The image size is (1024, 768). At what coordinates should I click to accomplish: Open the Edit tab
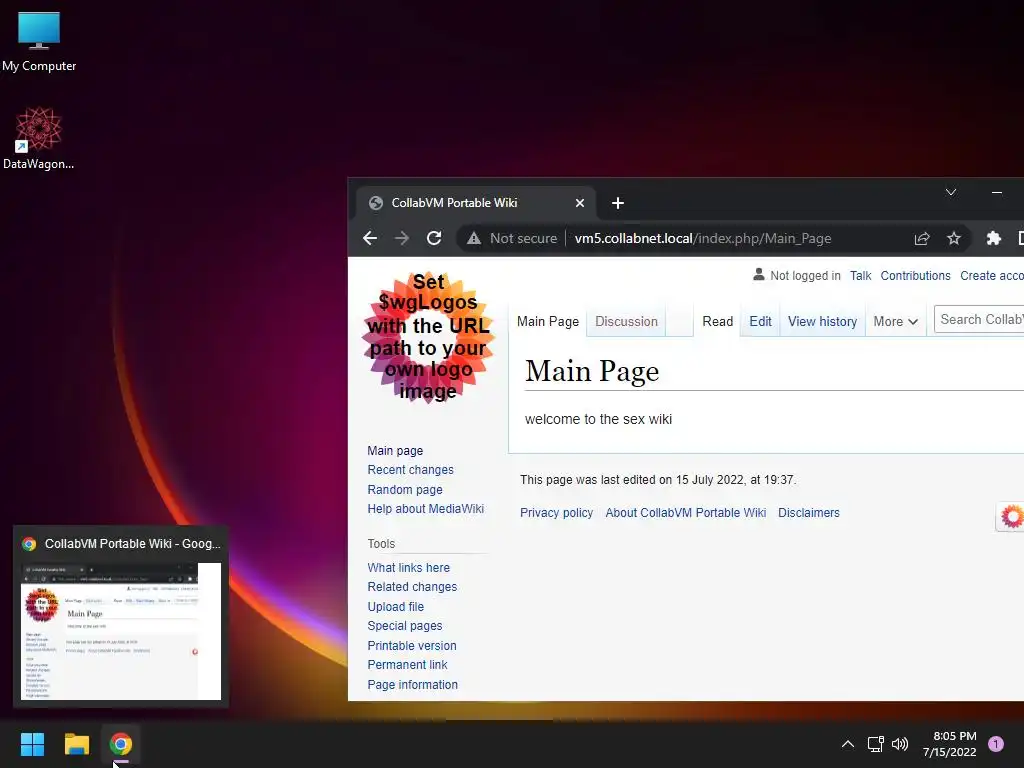(x=760, y=321)
